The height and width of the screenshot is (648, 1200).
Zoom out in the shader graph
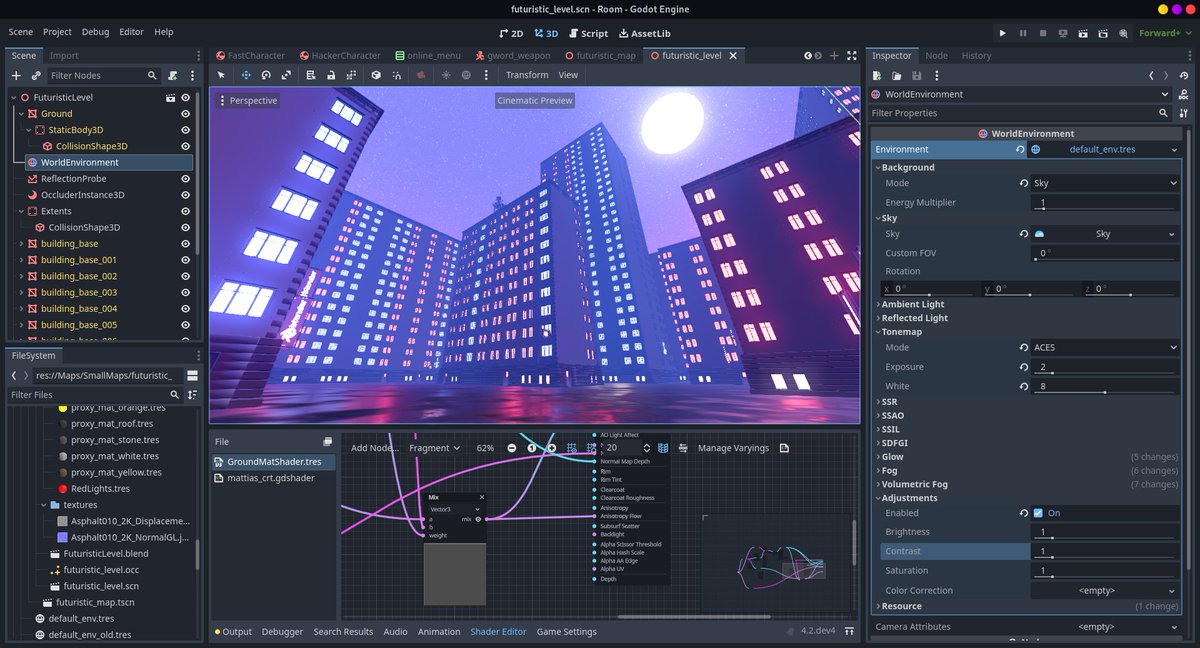click(x=512, y=448)
